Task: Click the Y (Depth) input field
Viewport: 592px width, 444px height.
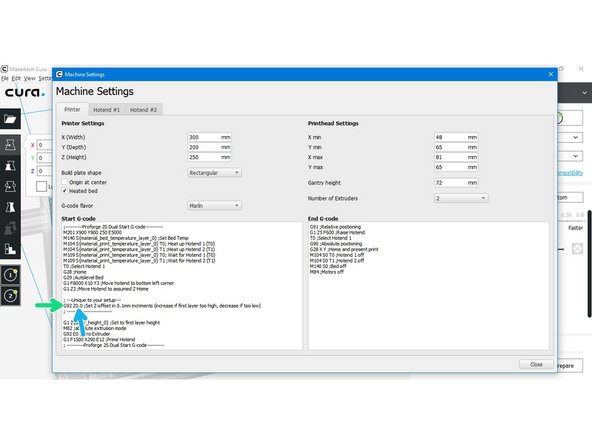Action: (x=210, y=147)
